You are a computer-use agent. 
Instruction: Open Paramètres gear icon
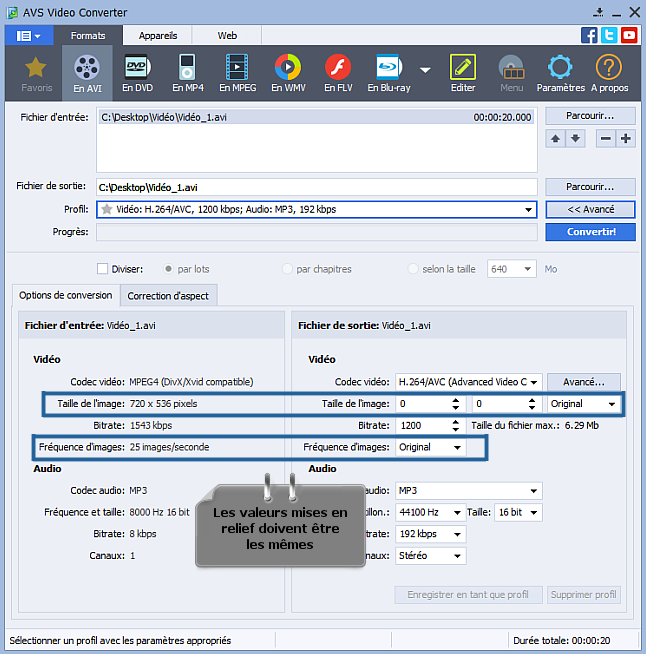pyautogui.click(x=560, y=73)
